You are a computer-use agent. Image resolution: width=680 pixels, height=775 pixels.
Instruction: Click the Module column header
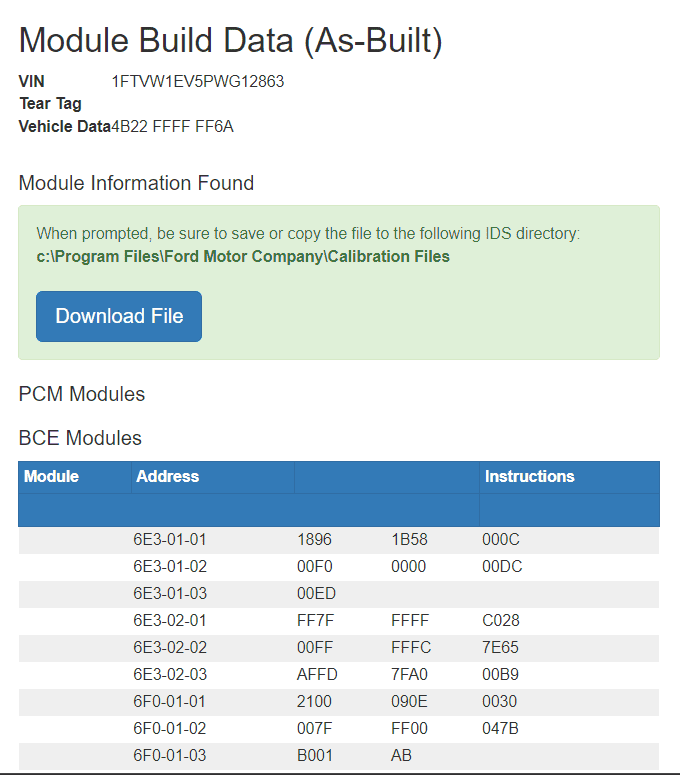click(x=51, y=477)
